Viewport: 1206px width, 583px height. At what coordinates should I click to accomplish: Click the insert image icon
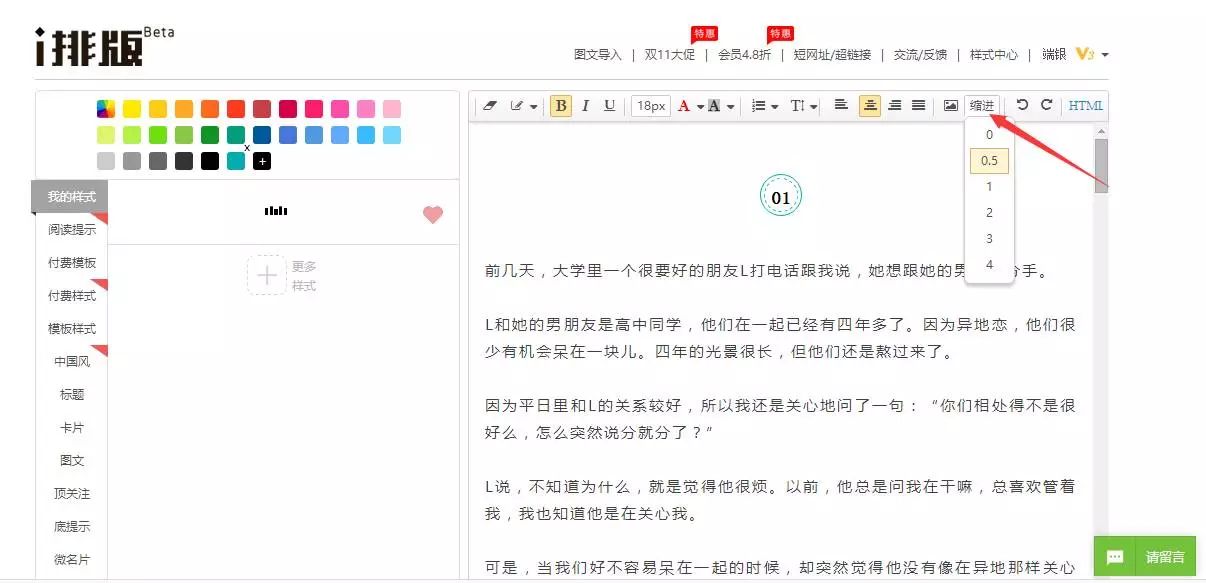coord(950,106)
